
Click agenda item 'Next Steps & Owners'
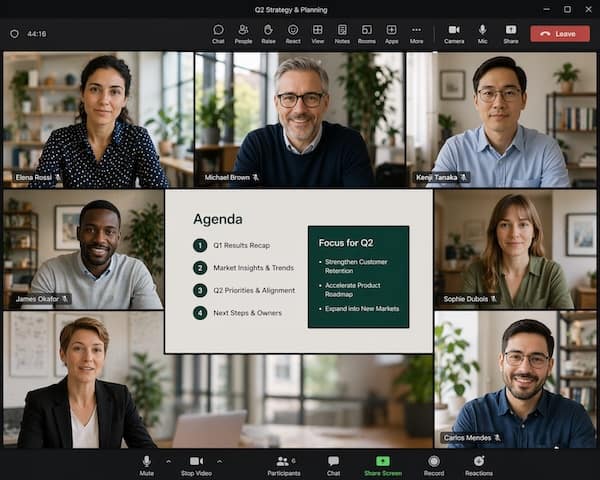pyautogui.click(x=247, y=313)
